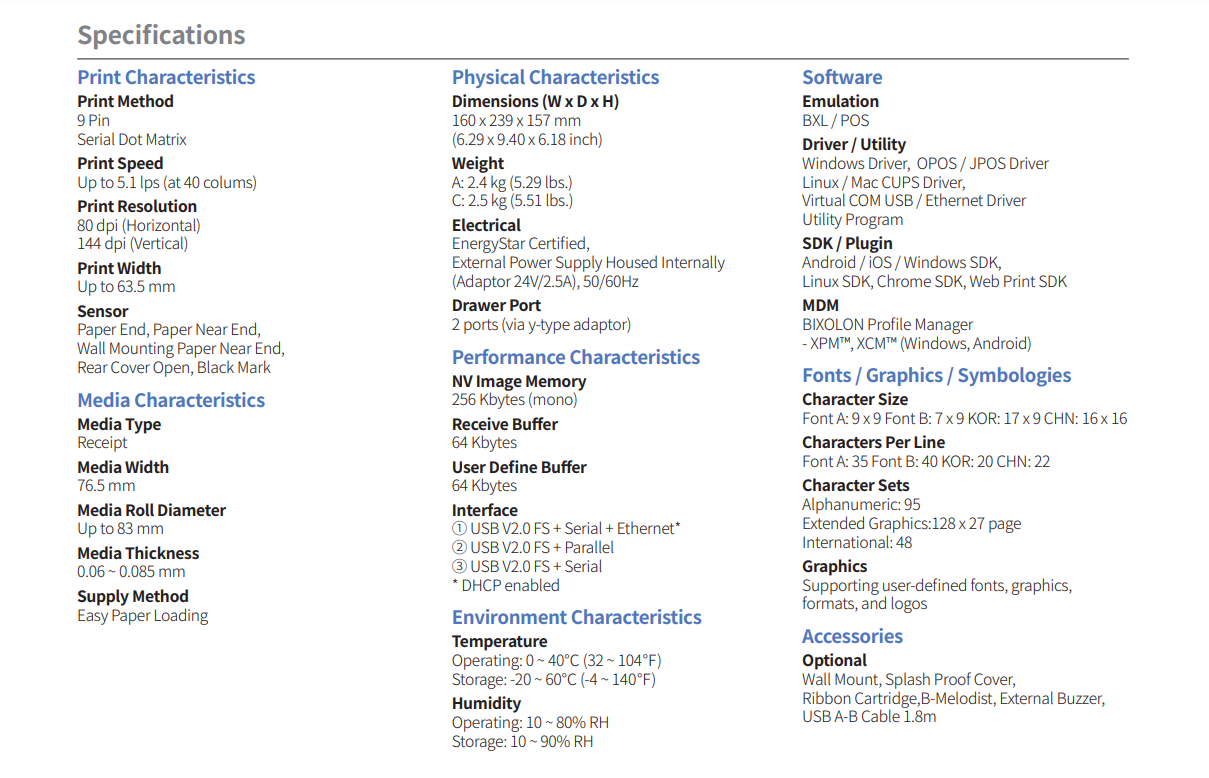
Task: Click the Print Speed label
Action: coord(120,163)
